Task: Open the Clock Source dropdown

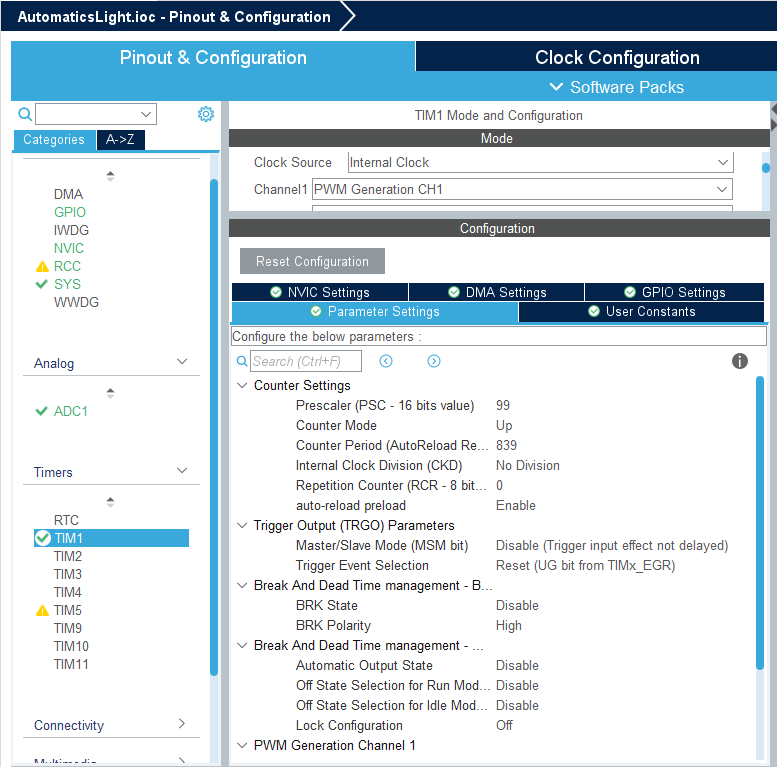Action: coord(540,162)
